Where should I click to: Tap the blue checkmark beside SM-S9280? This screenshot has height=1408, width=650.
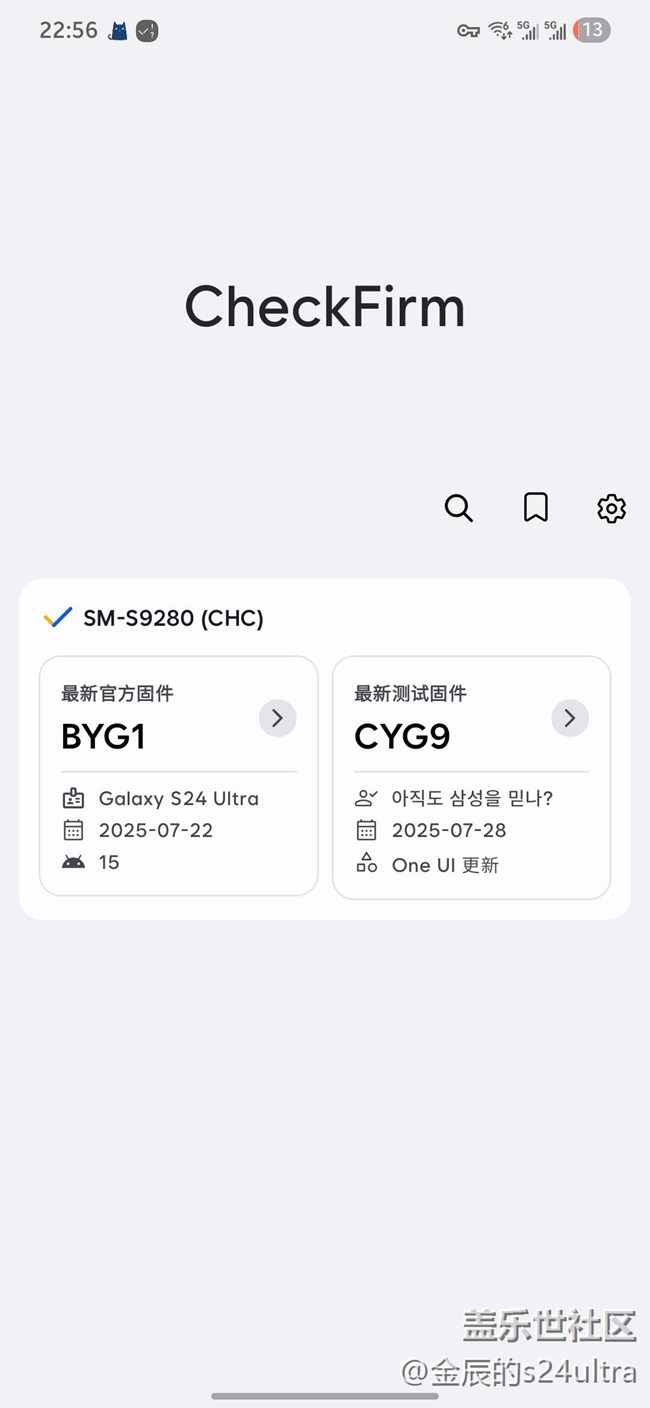[58, 618]
